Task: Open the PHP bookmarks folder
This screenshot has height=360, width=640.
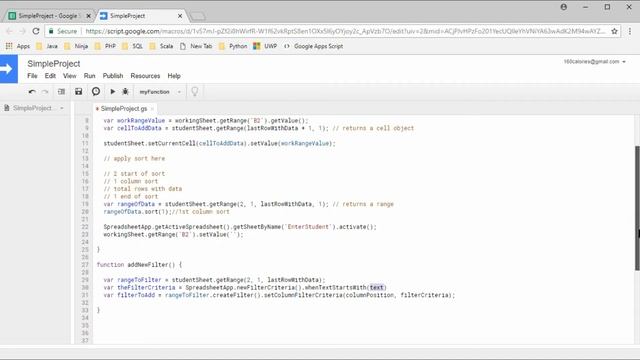Action: (105, 46)
